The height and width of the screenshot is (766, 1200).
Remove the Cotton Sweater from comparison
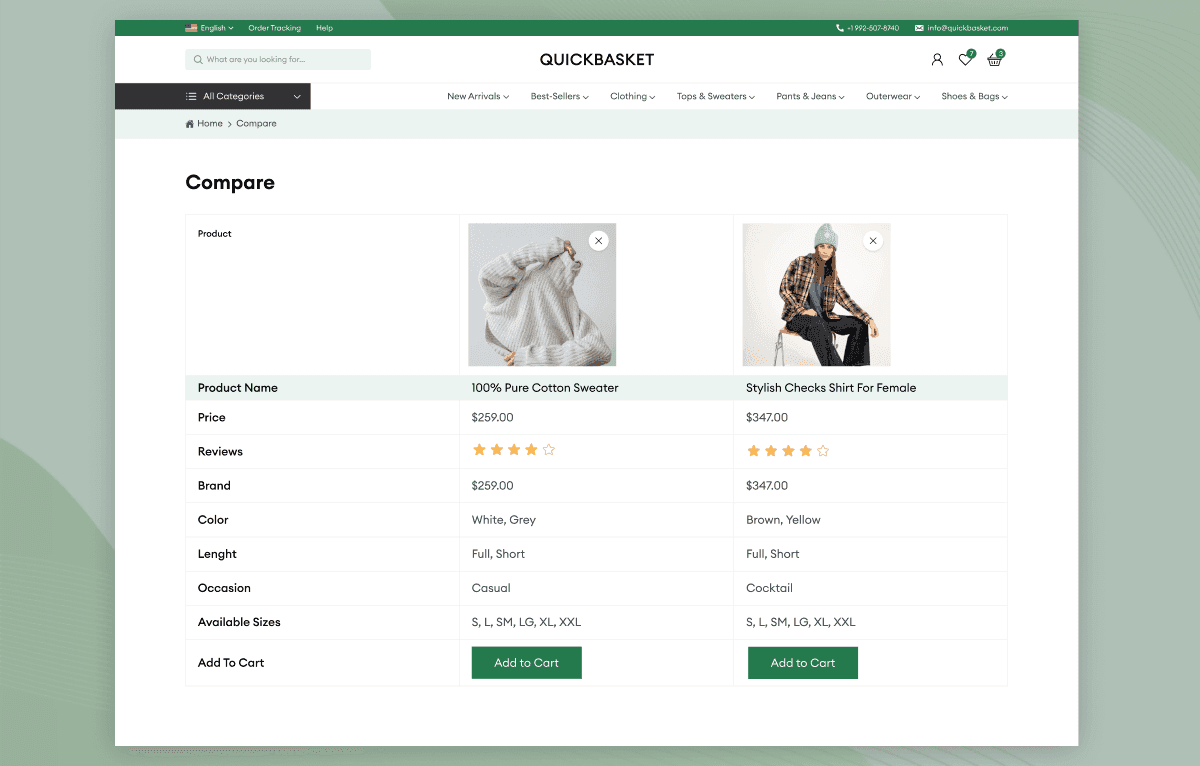tap(598, 240)
